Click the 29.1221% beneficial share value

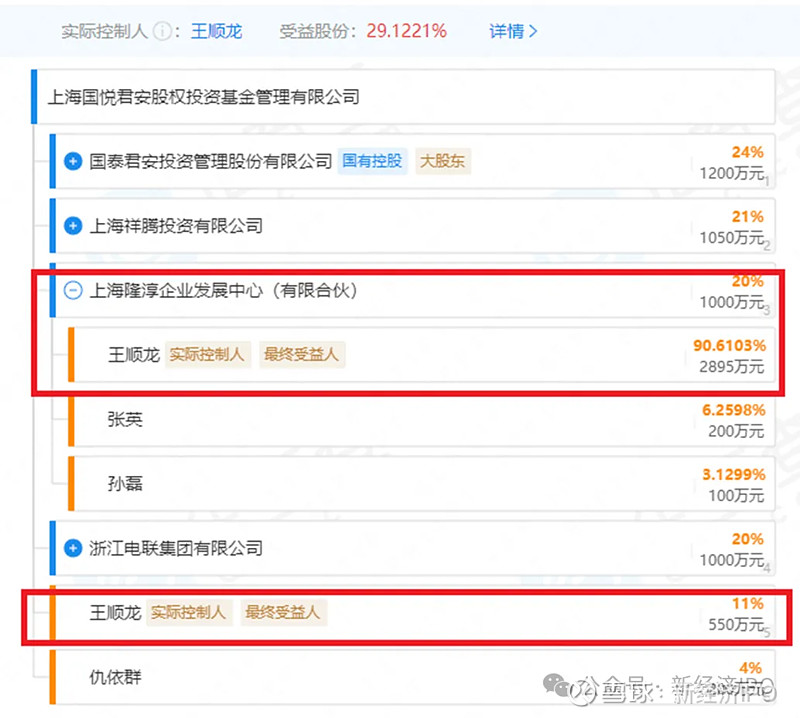406,31
